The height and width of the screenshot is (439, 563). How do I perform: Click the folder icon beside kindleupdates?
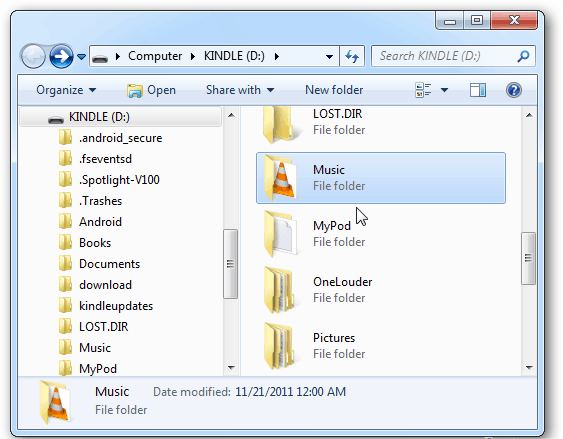tap(65, 305)
